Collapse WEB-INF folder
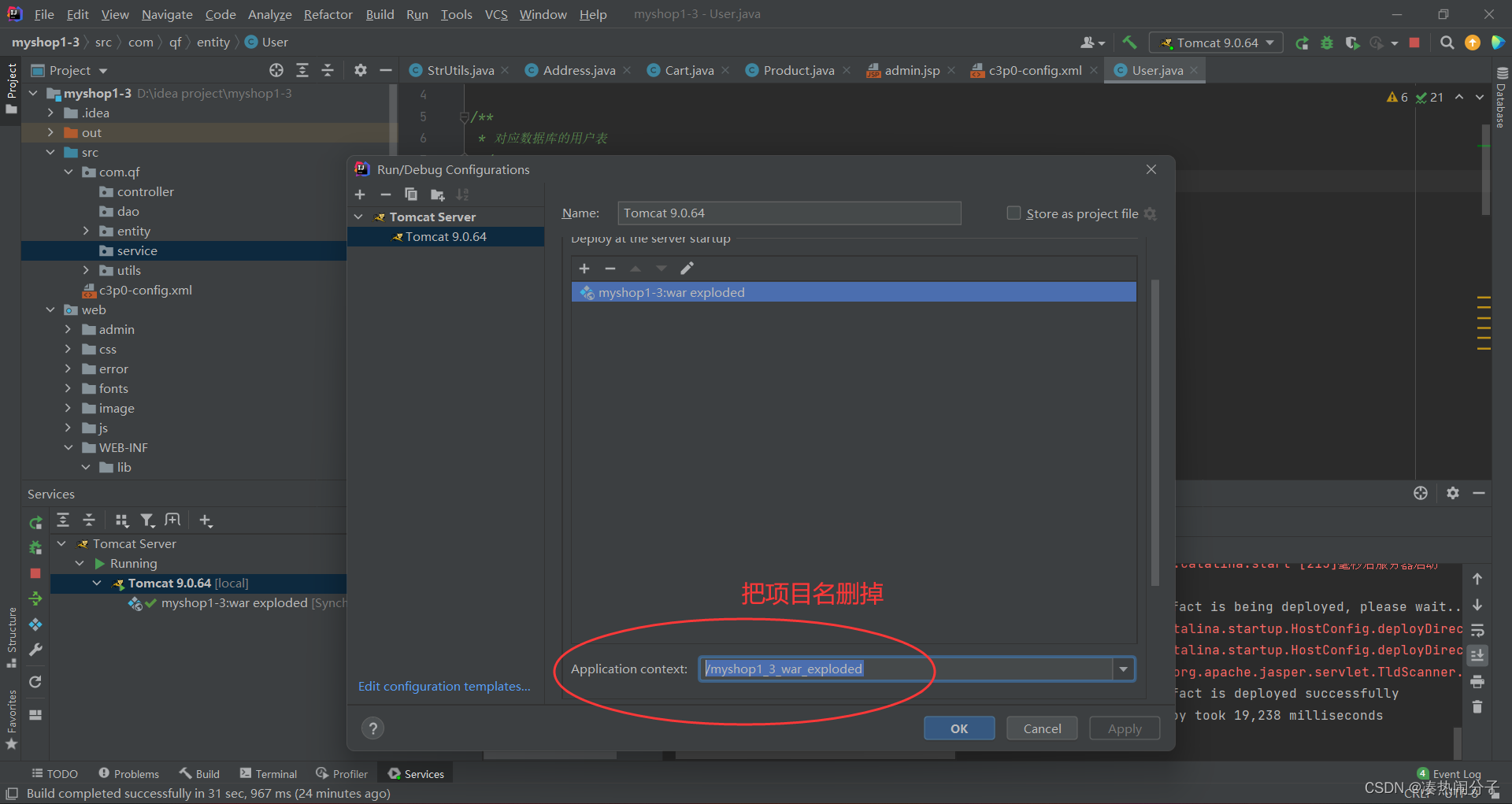 (x=69, y=447)
